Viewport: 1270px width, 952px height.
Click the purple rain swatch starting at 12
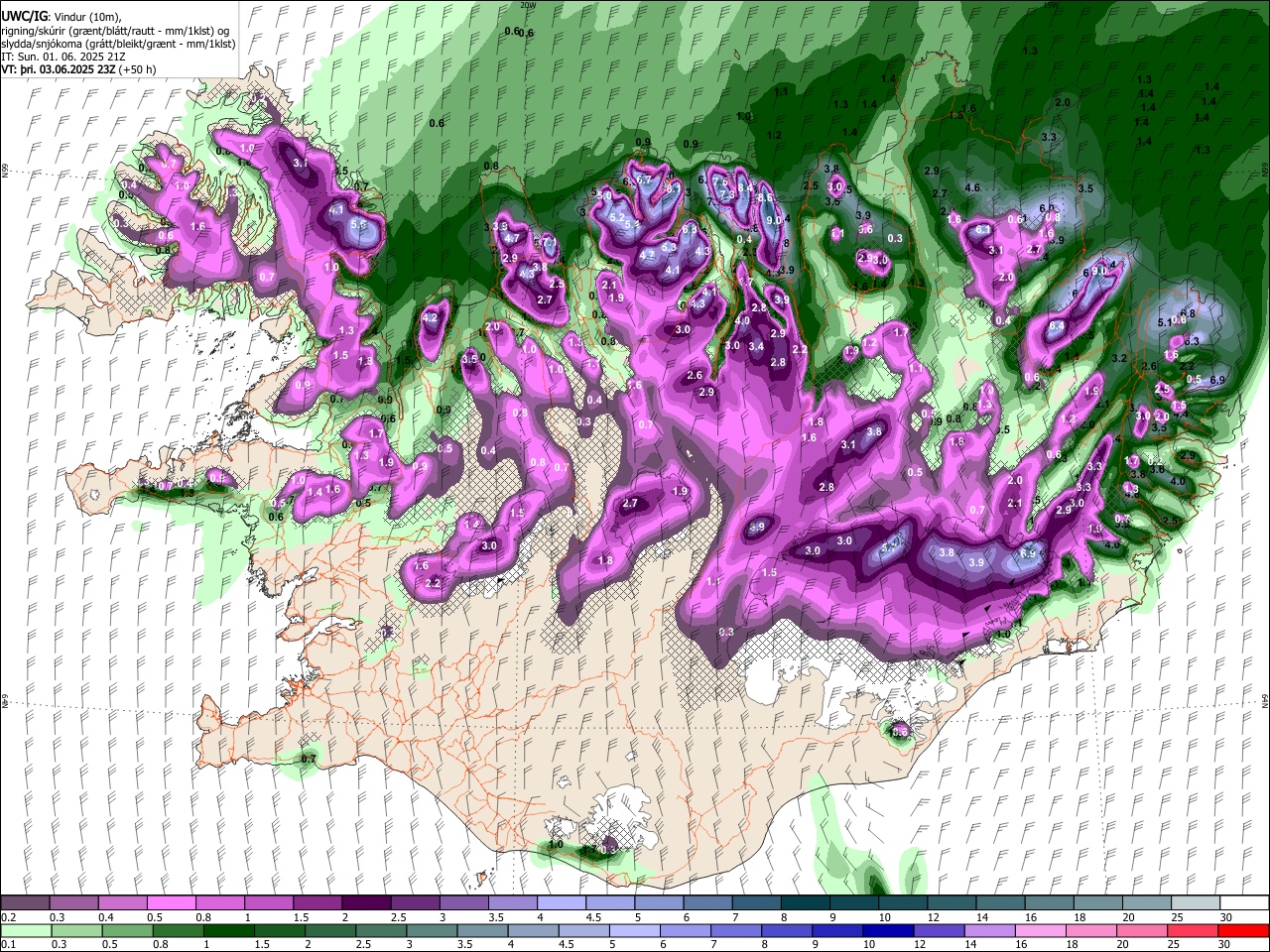(x=937, y=930)
